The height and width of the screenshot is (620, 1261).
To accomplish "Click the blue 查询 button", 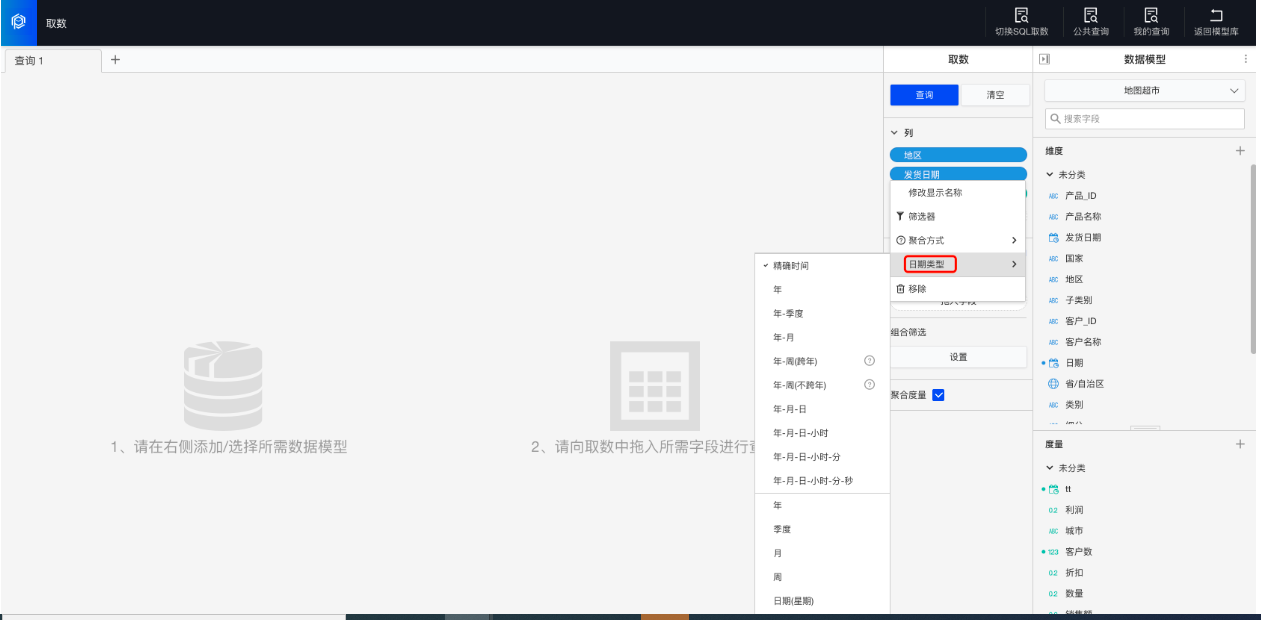I will pos(924,95).
